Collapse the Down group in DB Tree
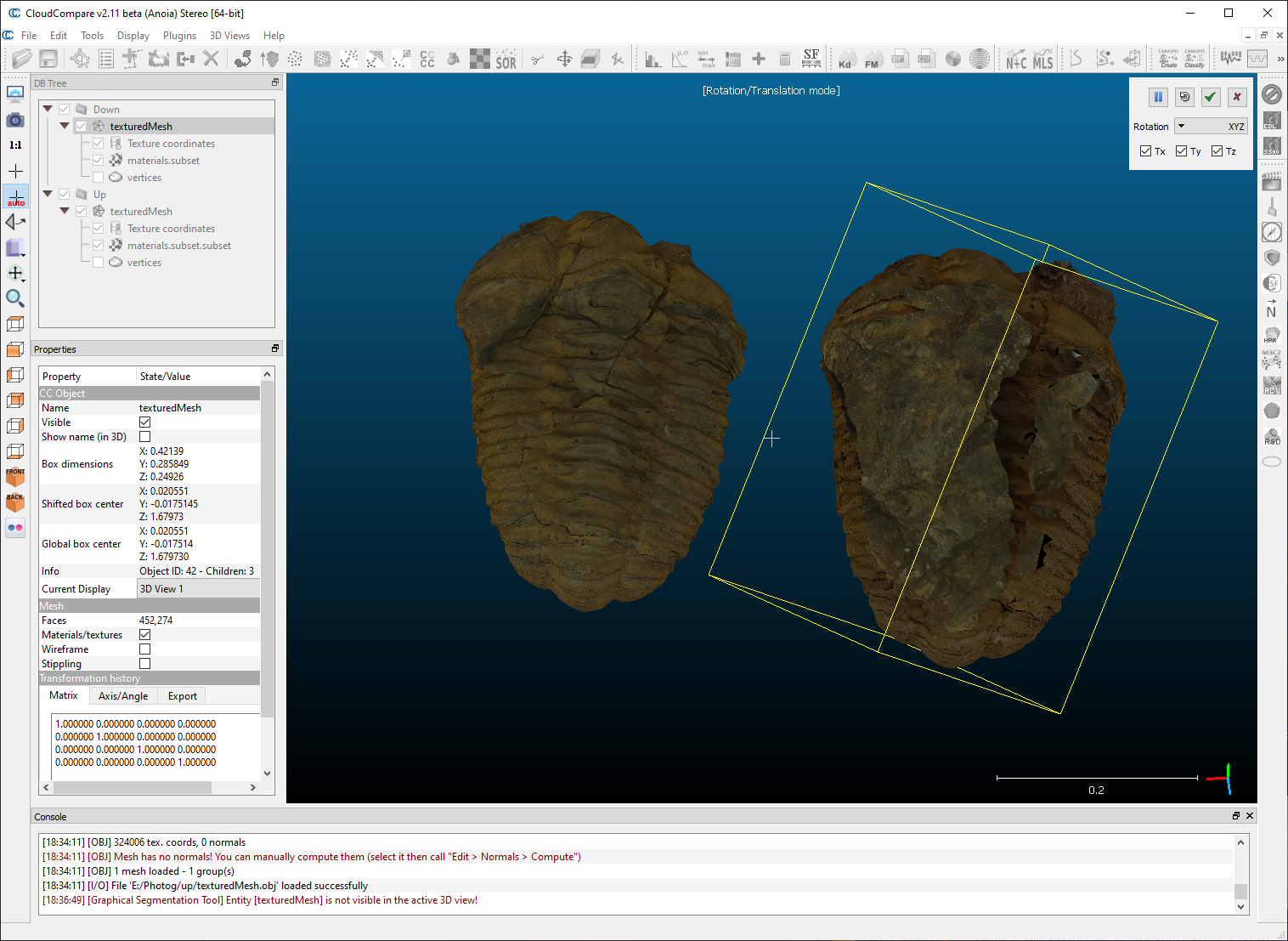 tap(48, 109)
